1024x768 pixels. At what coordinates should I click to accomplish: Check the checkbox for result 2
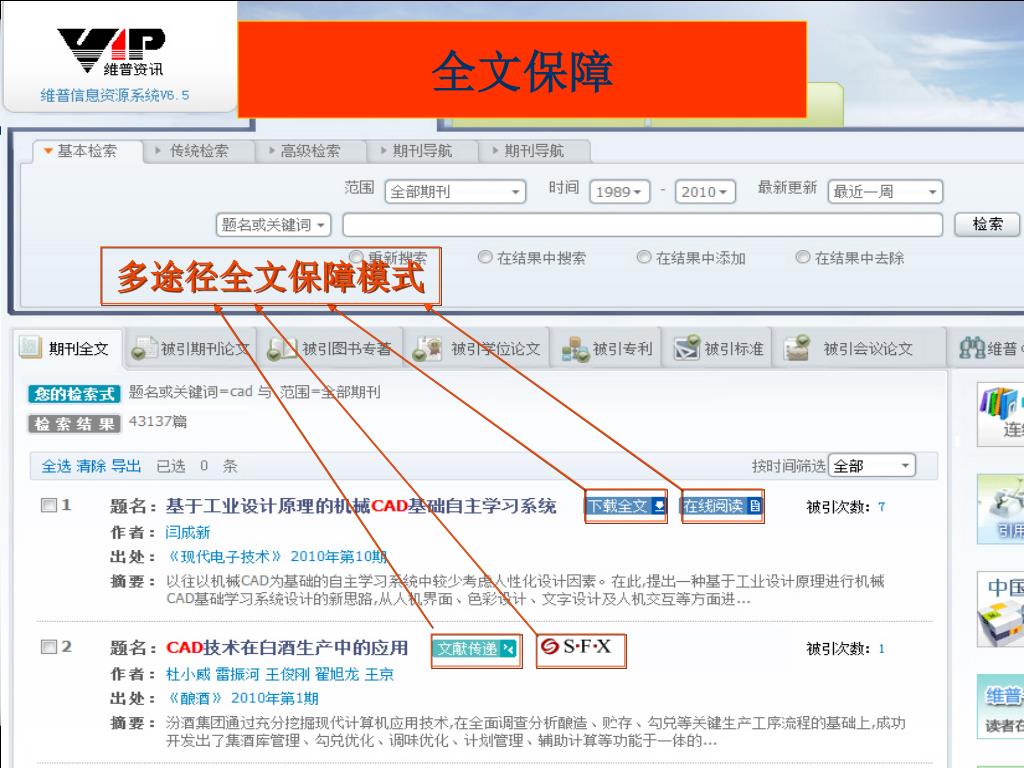pos(48,647)
